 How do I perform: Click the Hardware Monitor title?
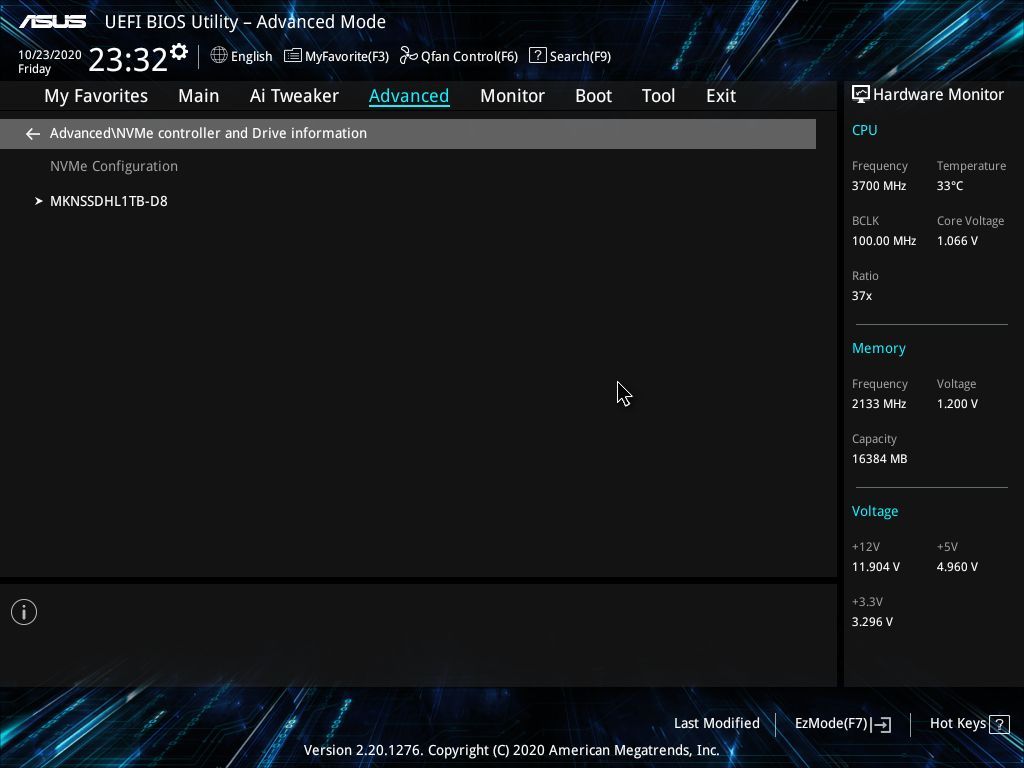[938, 95]
